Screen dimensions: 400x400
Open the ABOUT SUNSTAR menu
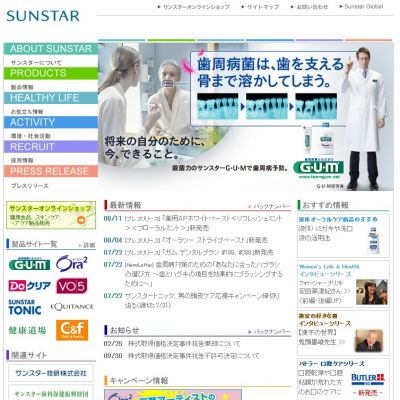coord(51,49)
